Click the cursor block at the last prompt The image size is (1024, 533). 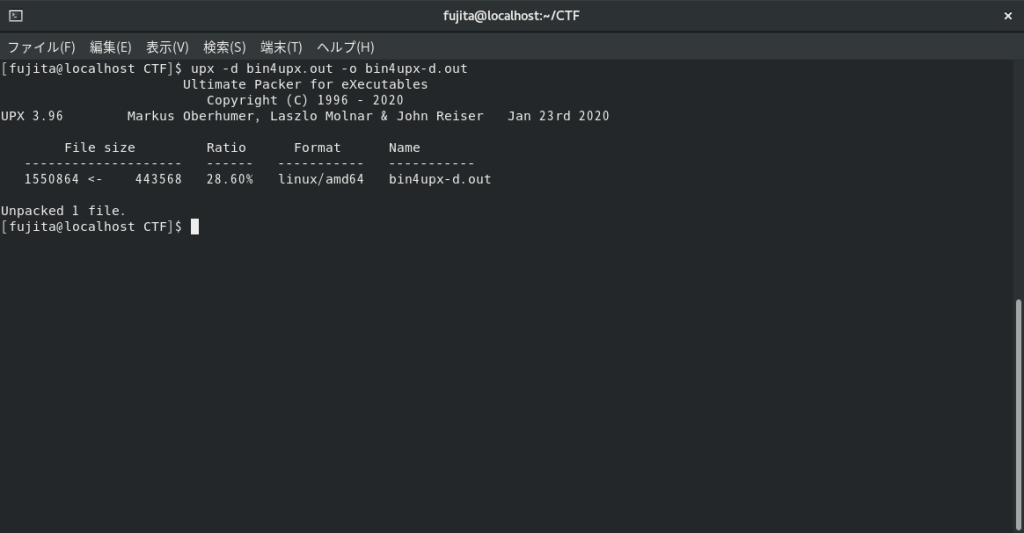click(x=195, y=227)
